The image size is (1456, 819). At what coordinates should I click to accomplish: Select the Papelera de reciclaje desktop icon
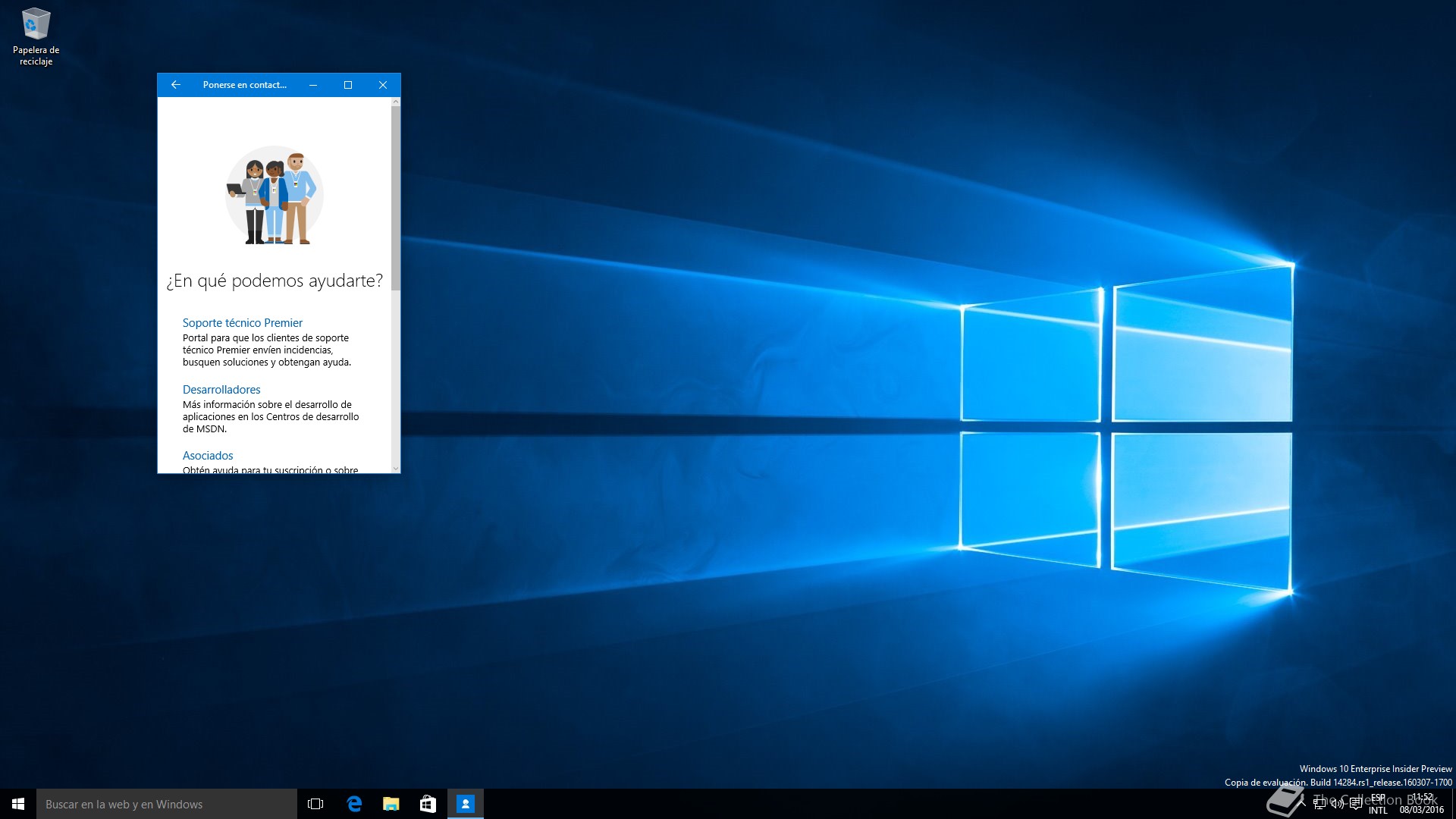point(36,36)
